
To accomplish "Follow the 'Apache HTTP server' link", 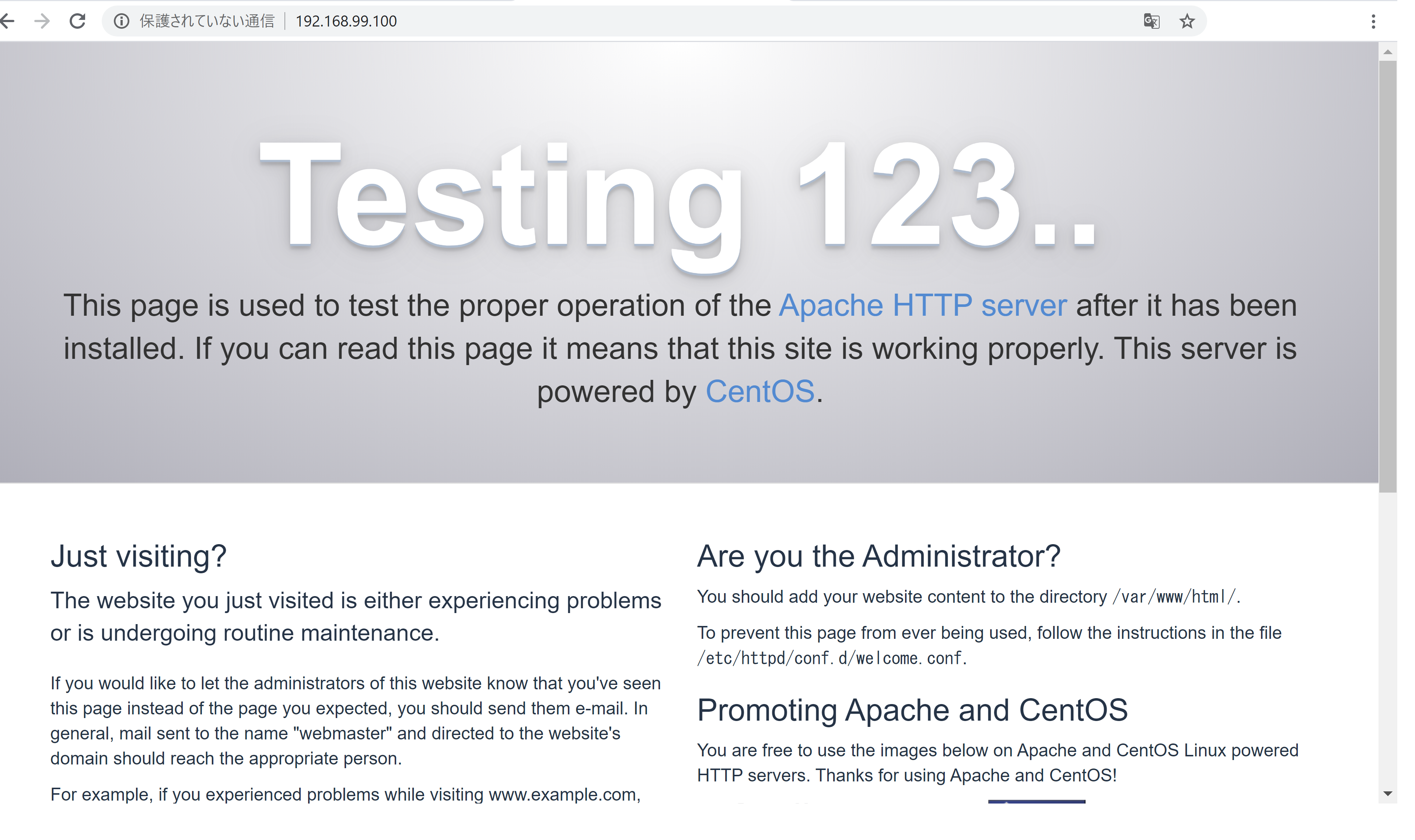I will [922, 305].
